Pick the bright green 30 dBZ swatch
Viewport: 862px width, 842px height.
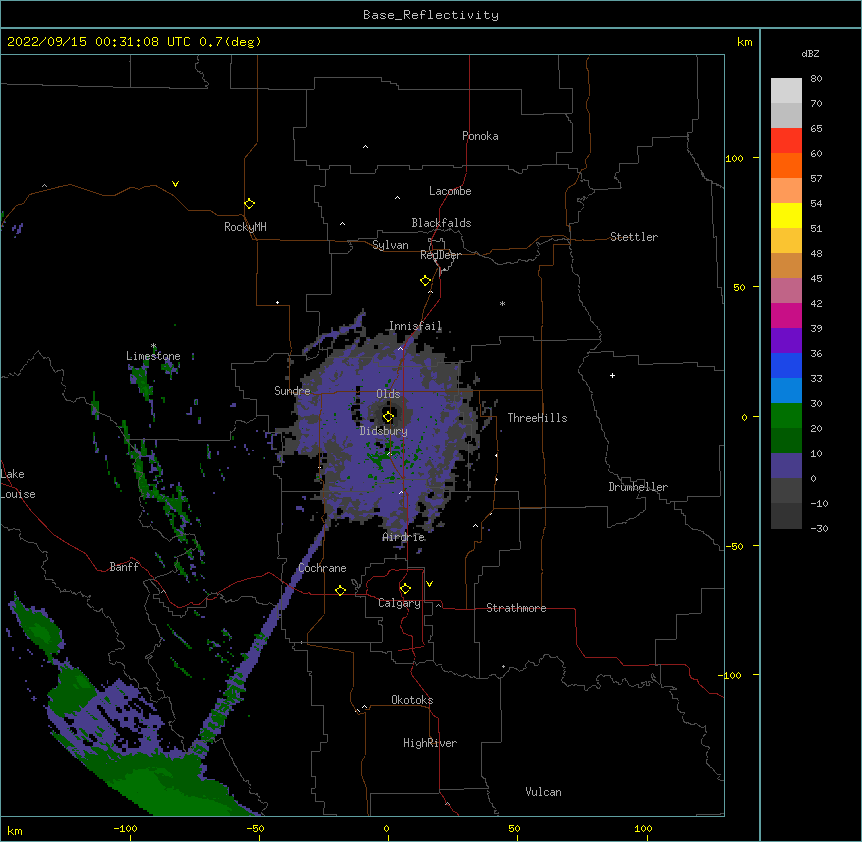(x=786, y=416)
